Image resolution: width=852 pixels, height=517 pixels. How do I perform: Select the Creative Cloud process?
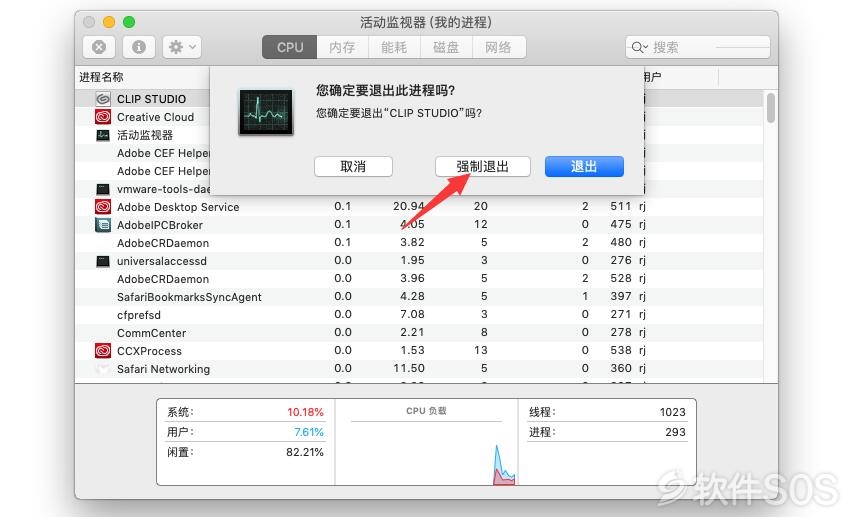point(418,116)
